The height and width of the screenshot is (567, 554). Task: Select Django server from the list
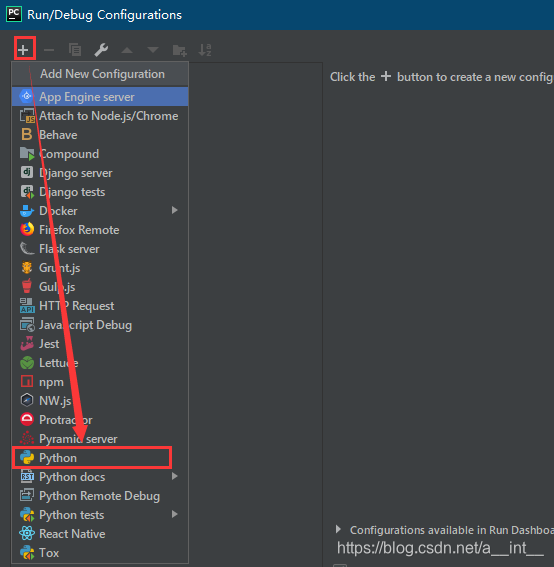coord(100,173)
